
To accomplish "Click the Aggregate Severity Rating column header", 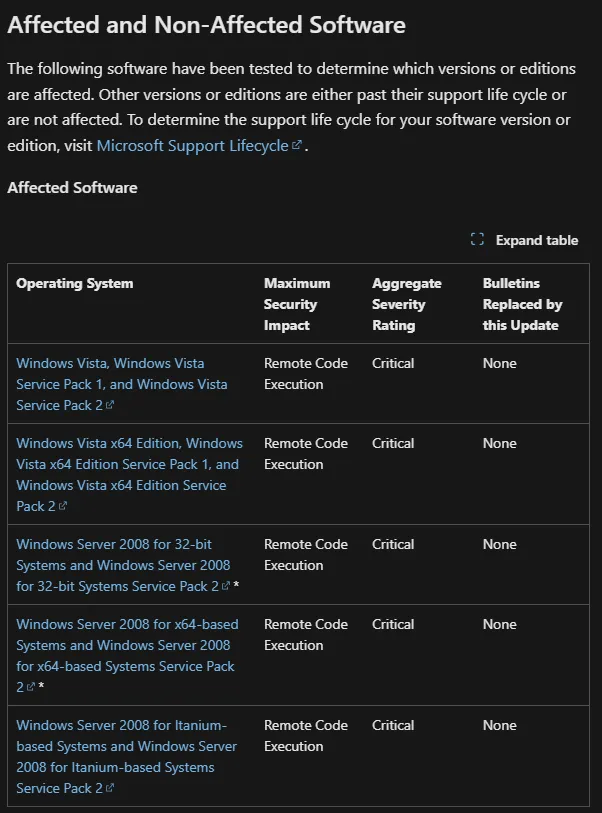I will coord(407,304).
